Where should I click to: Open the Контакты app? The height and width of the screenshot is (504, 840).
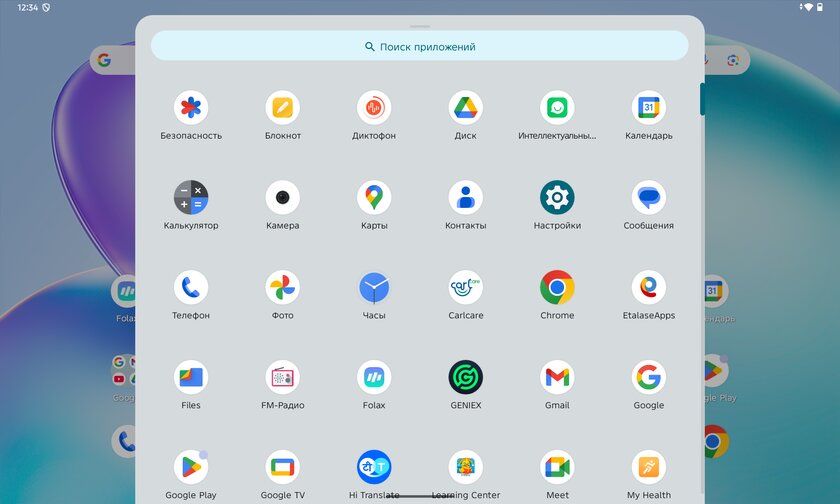tap(466, 198)
